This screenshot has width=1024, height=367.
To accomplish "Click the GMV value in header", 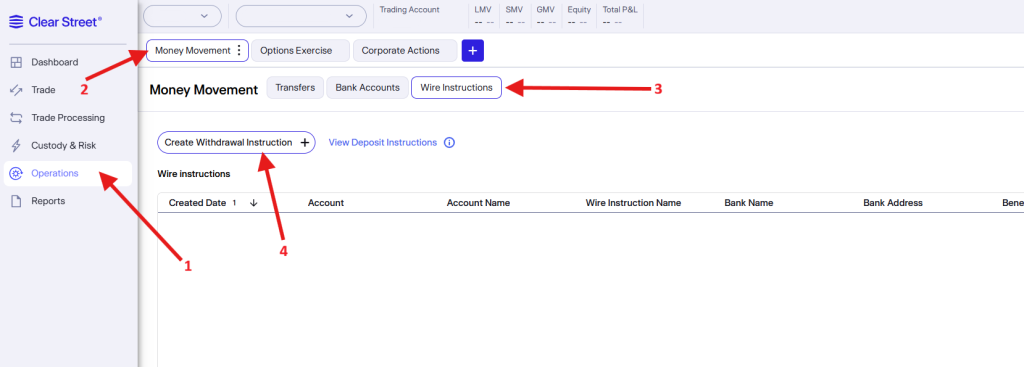I will 546,22.
